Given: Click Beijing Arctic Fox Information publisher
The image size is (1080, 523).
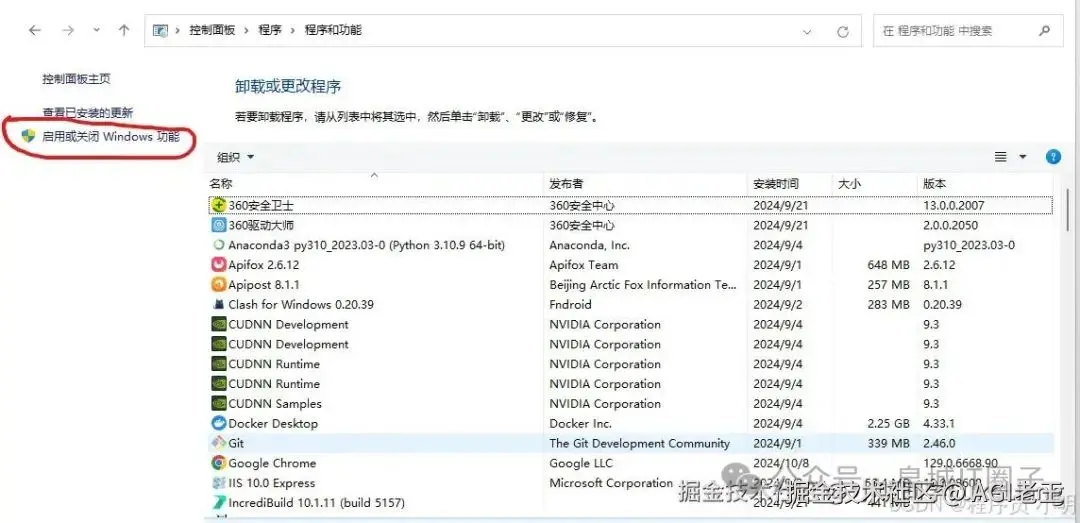Looking at the screenshot, I should pyautogui.click(x=643, y=285).
